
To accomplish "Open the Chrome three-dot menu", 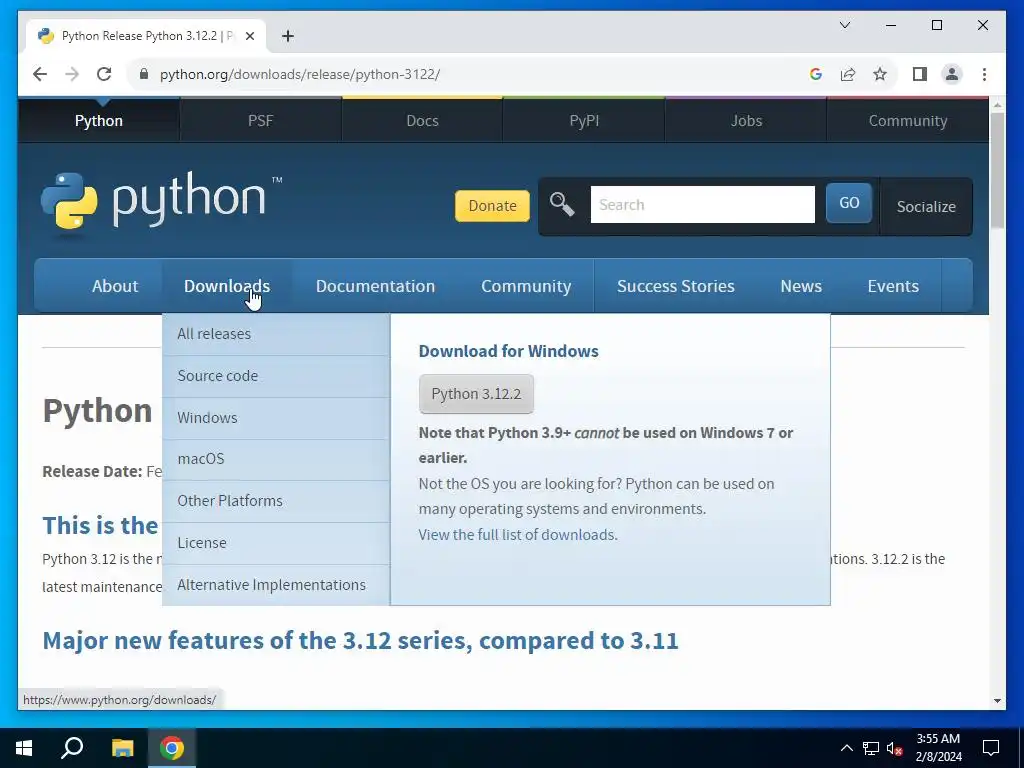I will [984, 74].
